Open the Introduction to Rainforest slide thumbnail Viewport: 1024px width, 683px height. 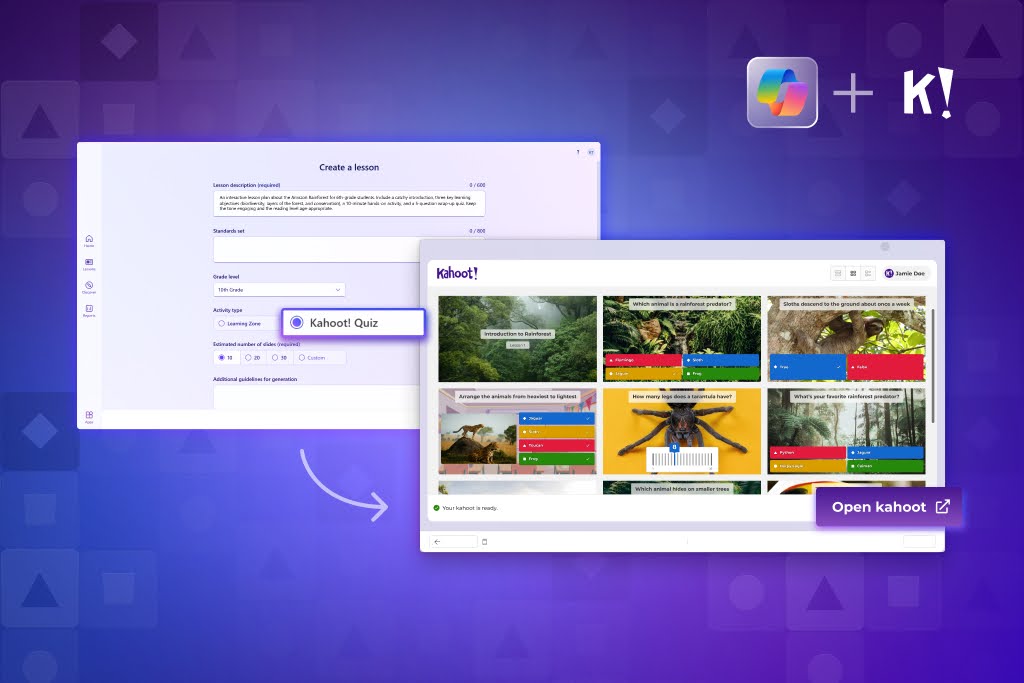click(517, 337)
